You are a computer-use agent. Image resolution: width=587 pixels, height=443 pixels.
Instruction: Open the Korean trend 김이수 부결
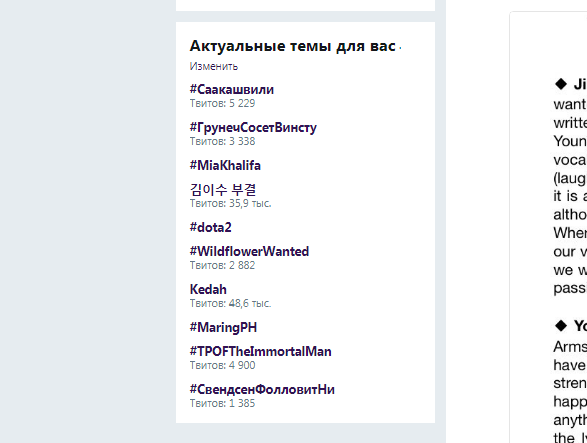pyautogui.click(x=223, y=190)
